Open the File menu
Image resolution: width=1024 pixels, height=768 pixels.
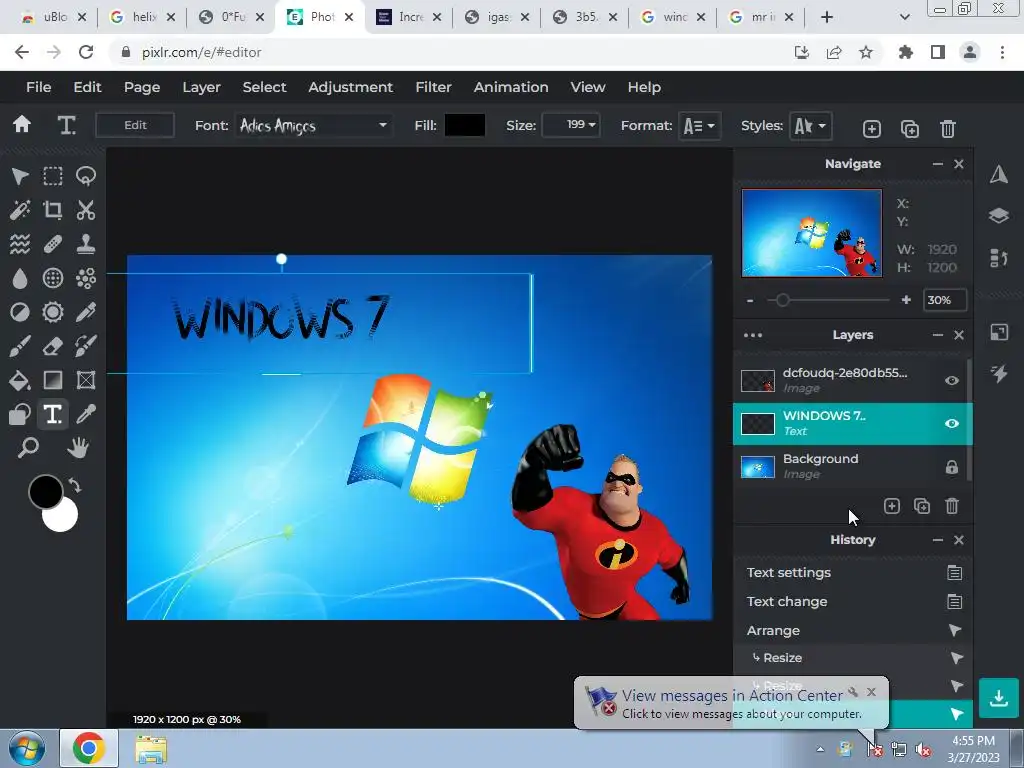click(x=39, y=87)
